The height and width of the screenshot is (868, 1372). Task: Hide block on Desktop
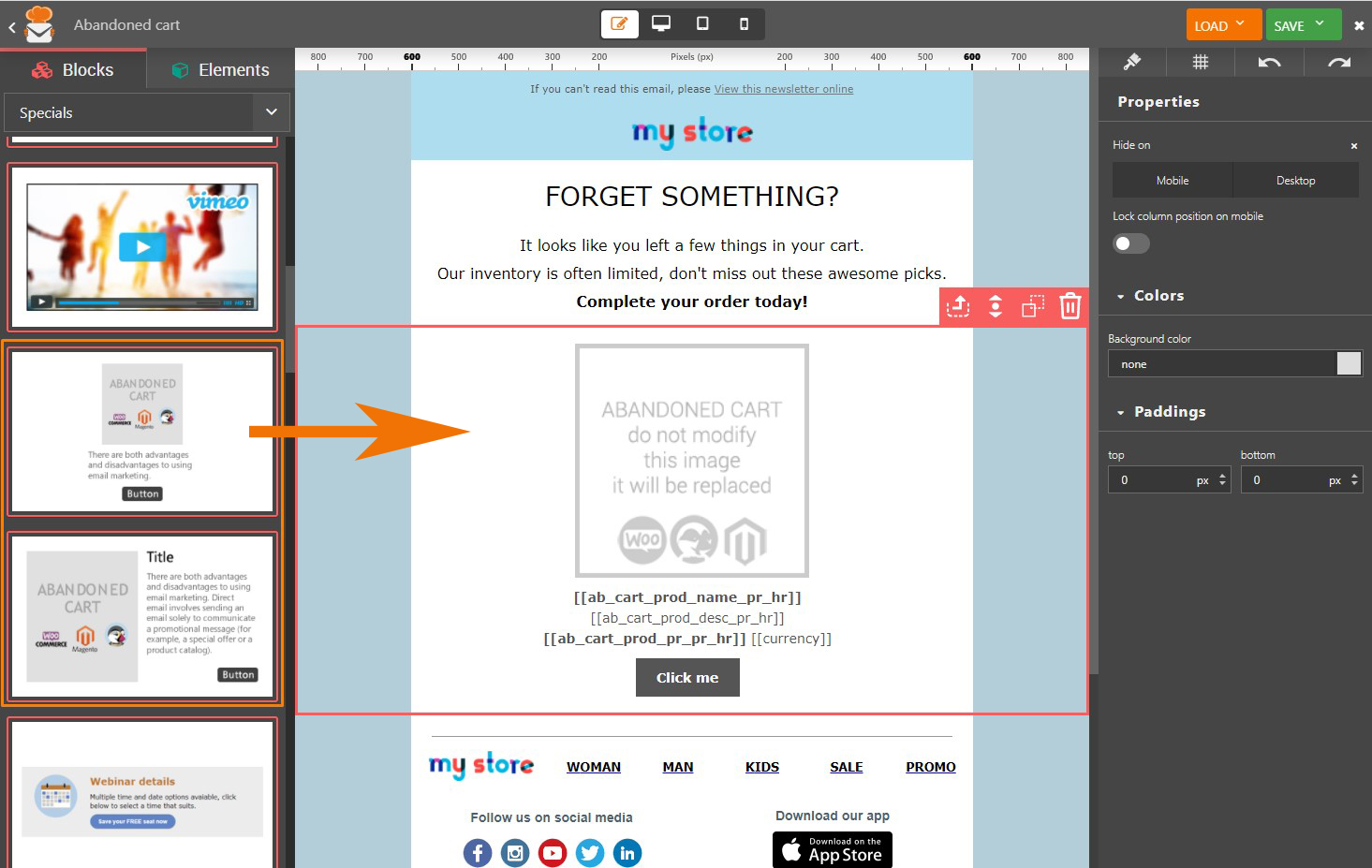pos(1296,180)
